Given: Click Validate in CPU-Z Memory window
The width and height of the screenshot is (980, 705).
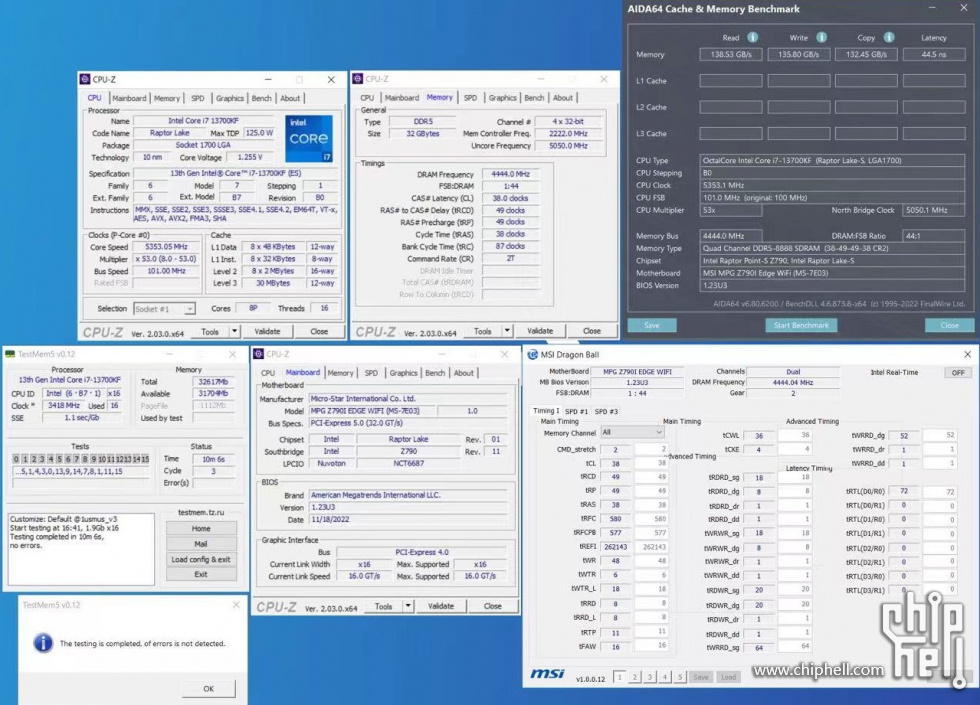Looking at the screenshot, I should point(540,331).
